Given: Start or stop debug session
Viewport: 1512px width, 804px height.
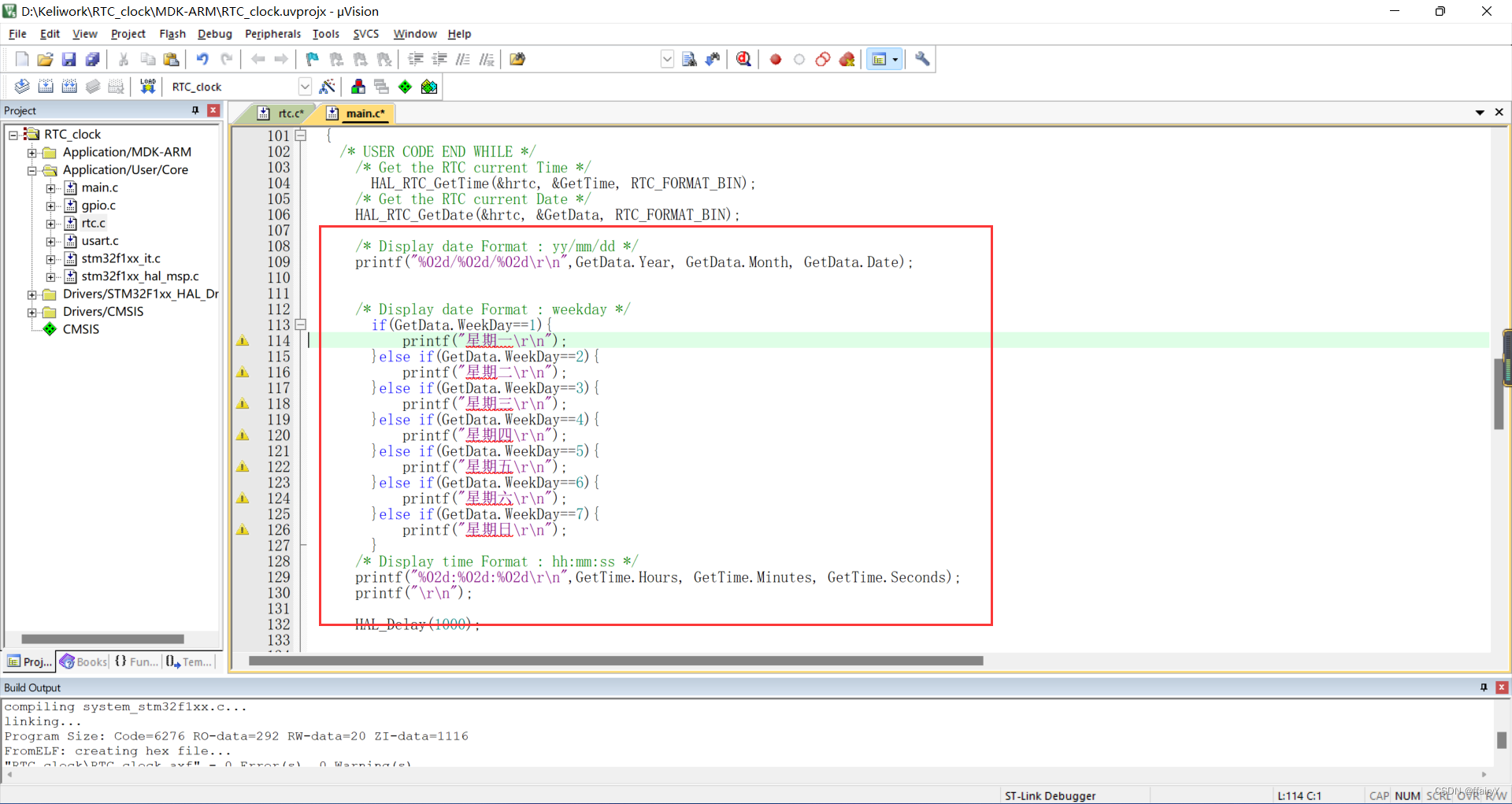Looking at the screenshot, I should point(743,59).
